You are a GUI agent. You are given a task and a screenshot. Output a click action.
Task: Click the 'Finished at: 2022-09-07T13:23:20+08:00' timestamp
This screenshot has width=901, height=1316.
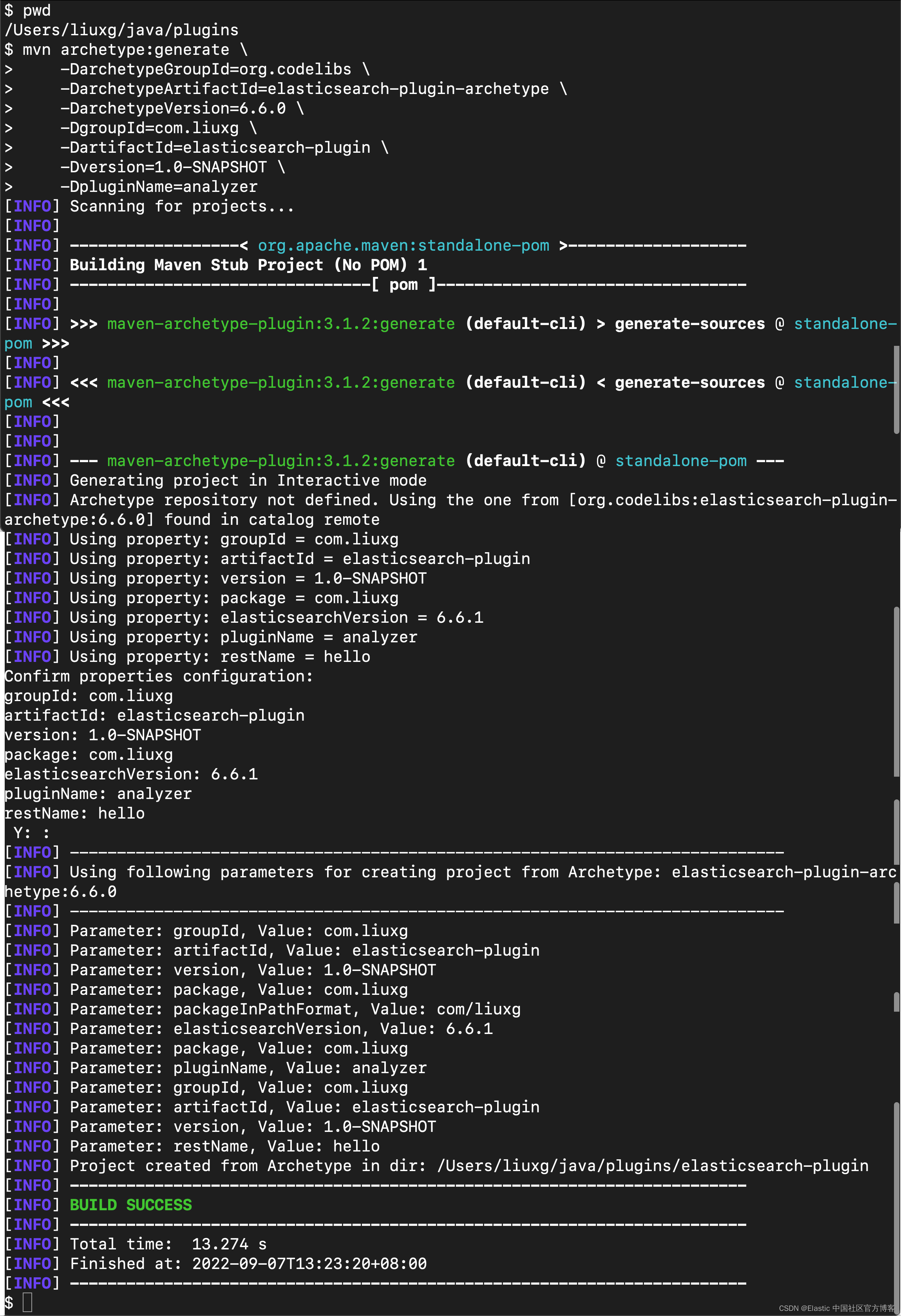point(309,1264)
